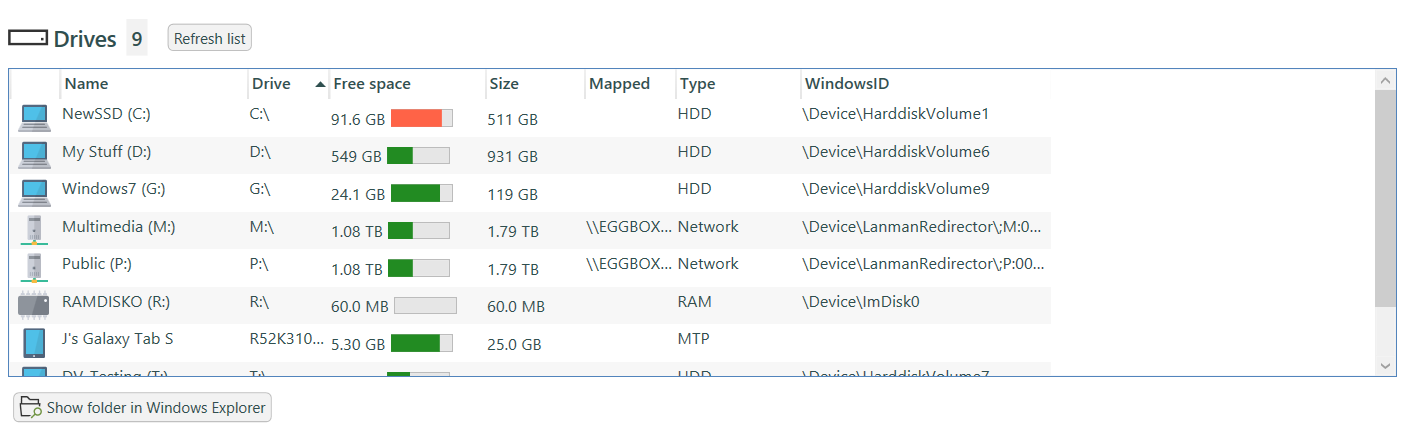Select the My Stuff (D:) drive icon
The height and width of the screenshot is (435, 1401).
[34, 155]
